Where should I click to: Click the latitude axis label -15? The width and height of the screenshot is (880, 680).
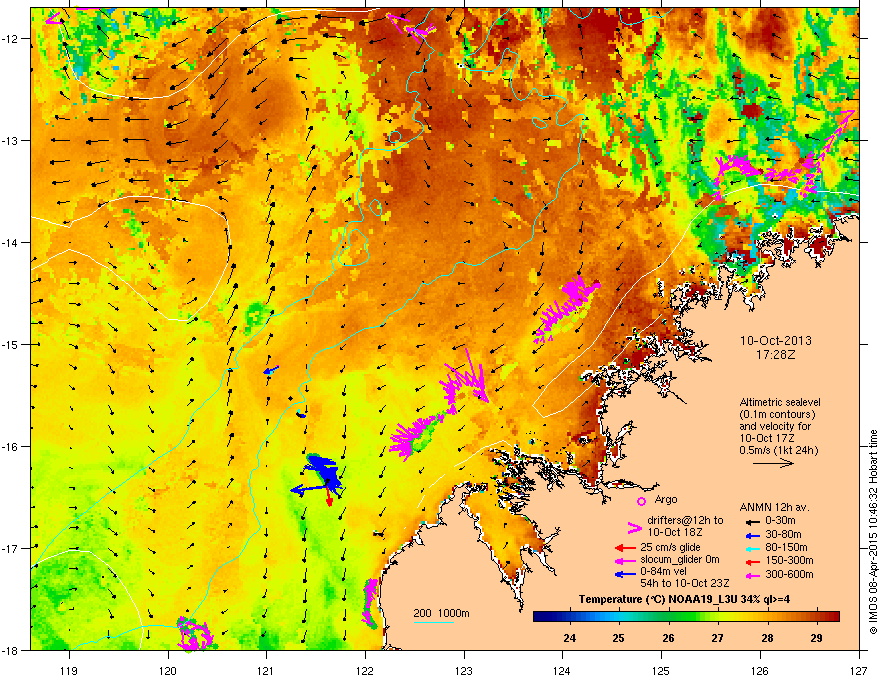(10, 344)
